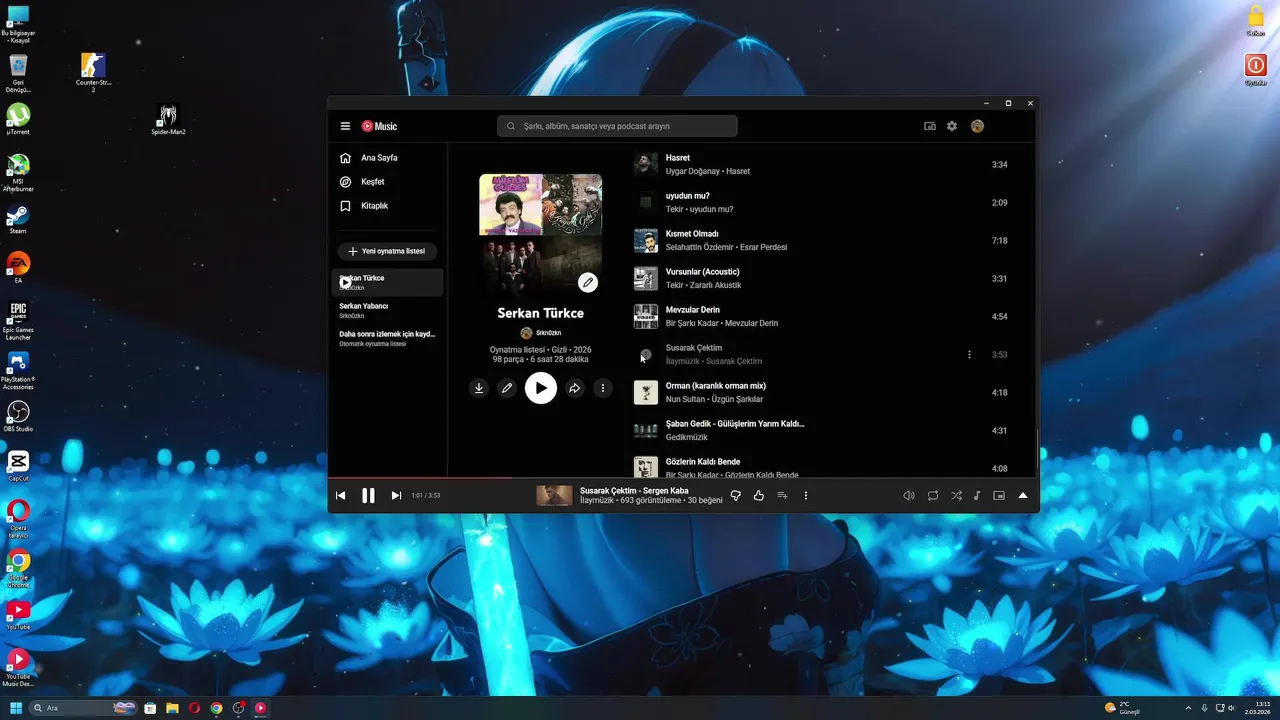The height and width of the screenshot is (720, 1280).
Task: Open the settings gear in header
Action: [x=952, y=126]
